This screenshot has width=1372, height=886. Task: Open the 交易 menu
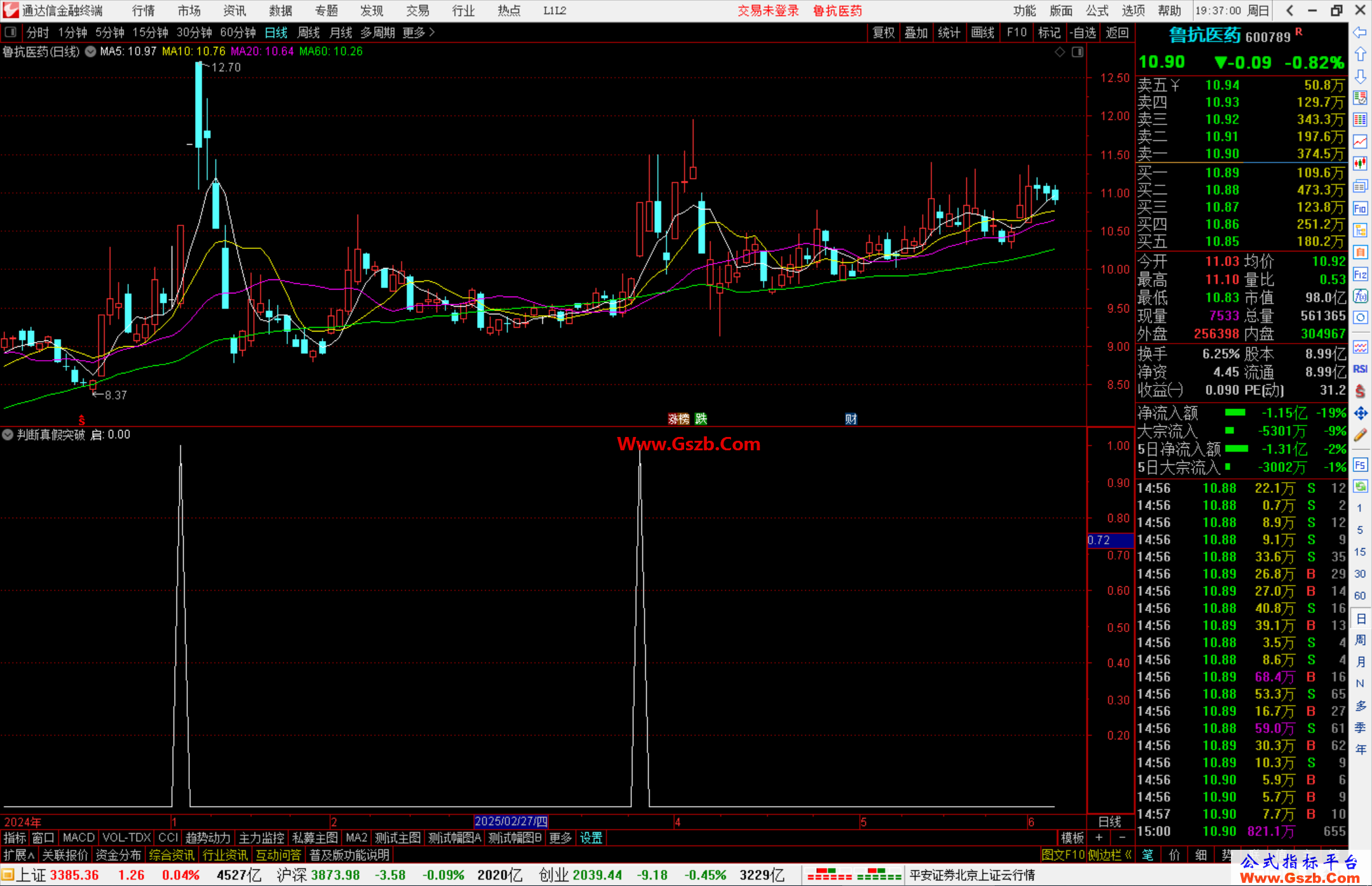(417, 10)
